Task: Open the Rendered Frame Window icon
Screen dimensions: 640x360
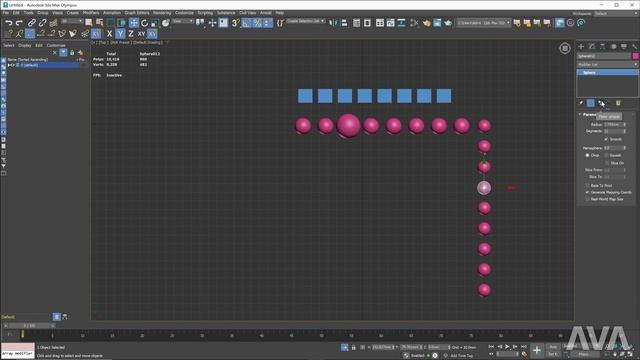Action: point(437,23)
